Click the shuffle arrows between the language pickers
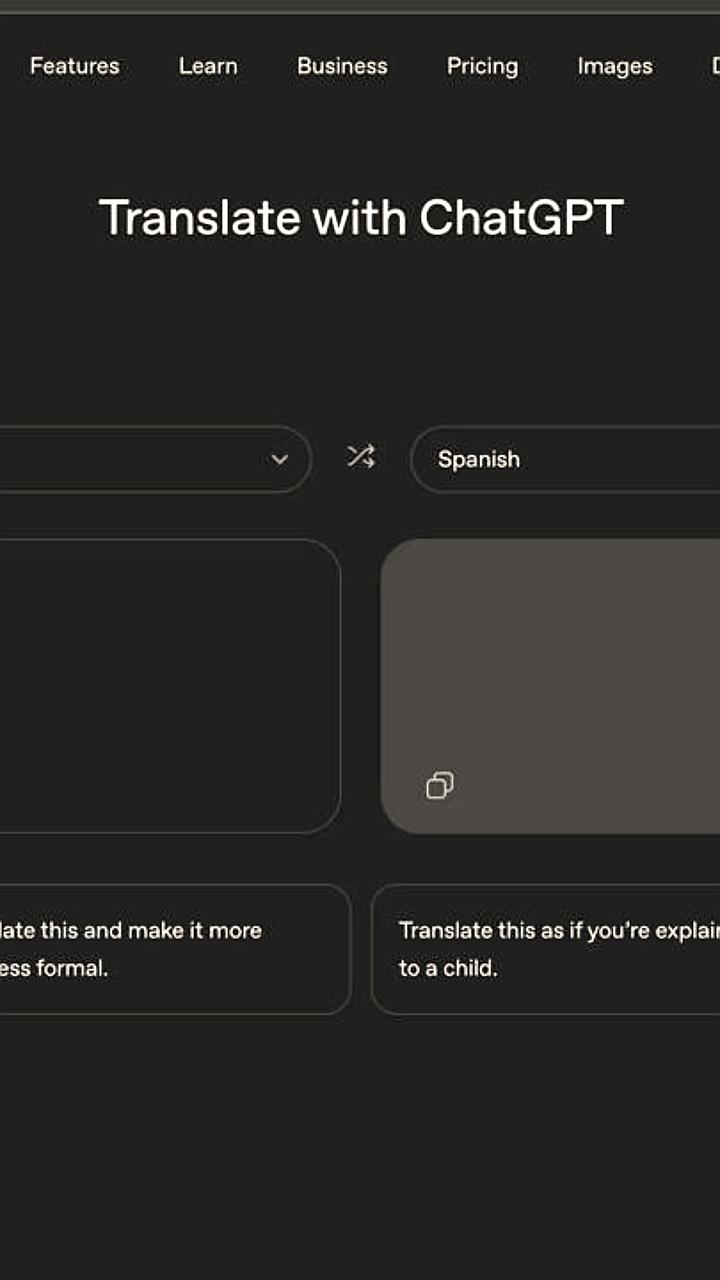Image resolution: width=720 pixels, height=1280 pixels. click(360, 458)
